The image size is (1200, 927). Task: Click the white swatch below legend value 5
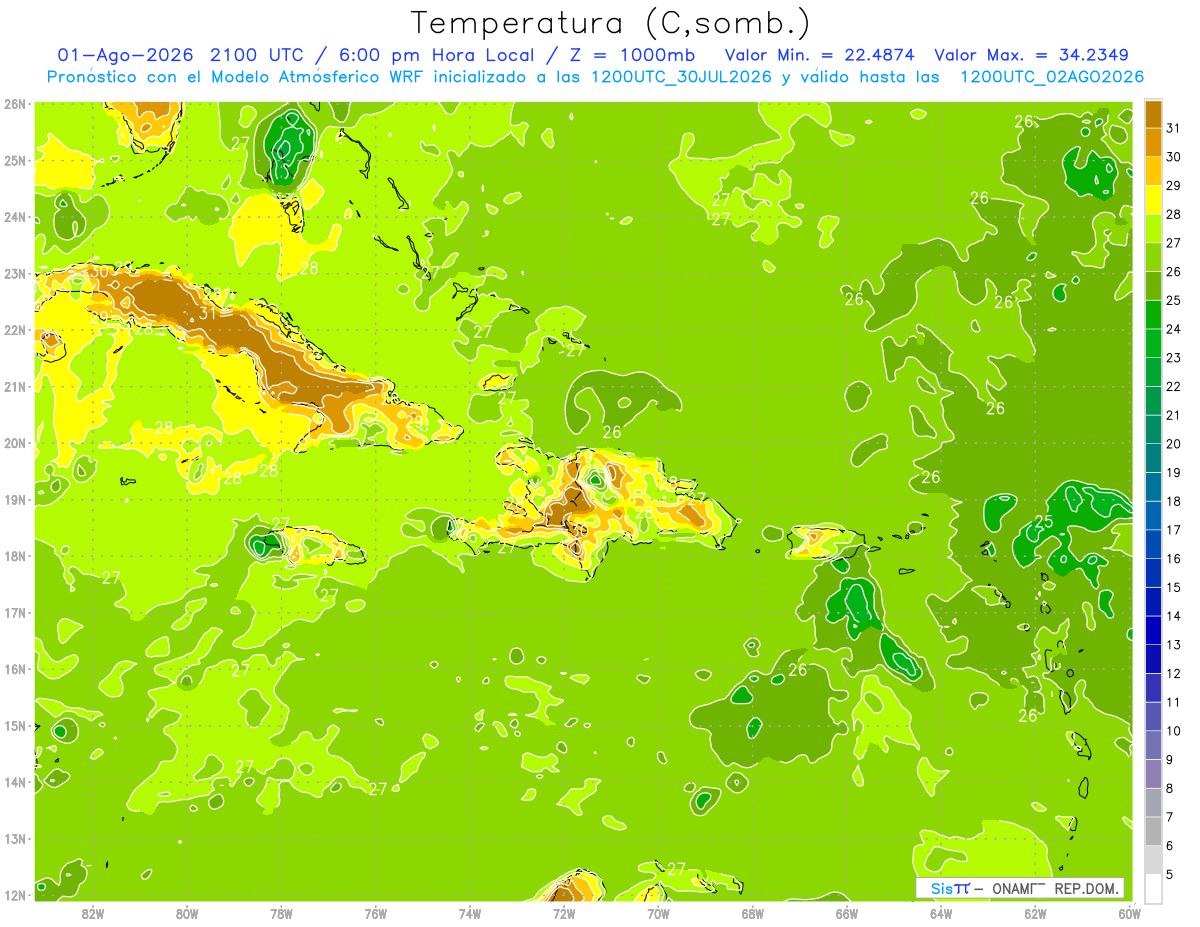coord(1154,889)
